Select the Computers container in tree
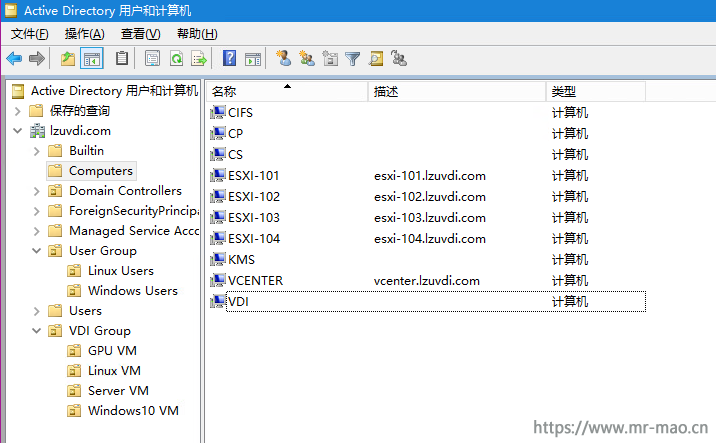Viewport: 716px width, 443px height. point(101,171)
